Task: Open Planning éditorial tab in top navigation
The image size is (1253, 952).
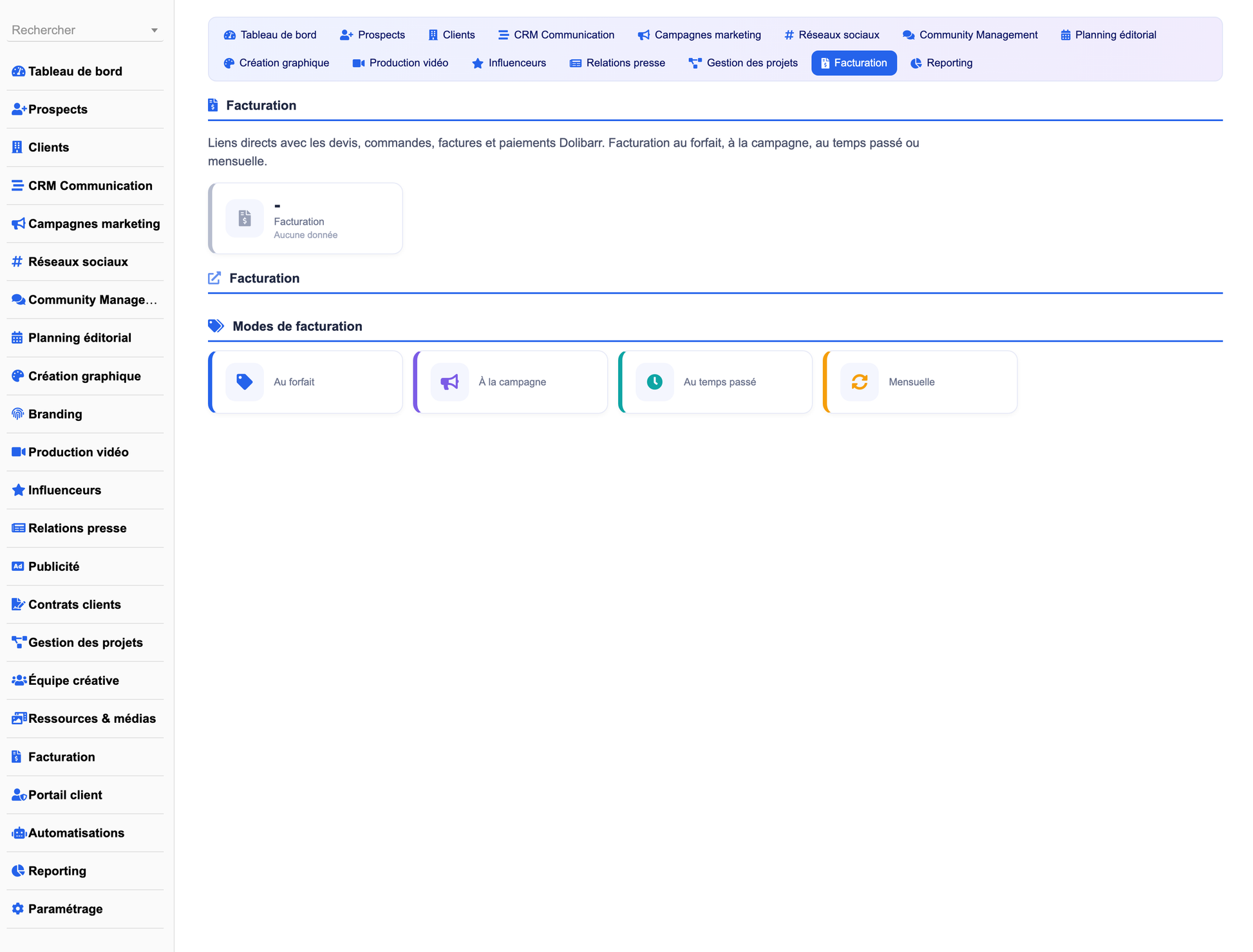Action: [1109, 35]
